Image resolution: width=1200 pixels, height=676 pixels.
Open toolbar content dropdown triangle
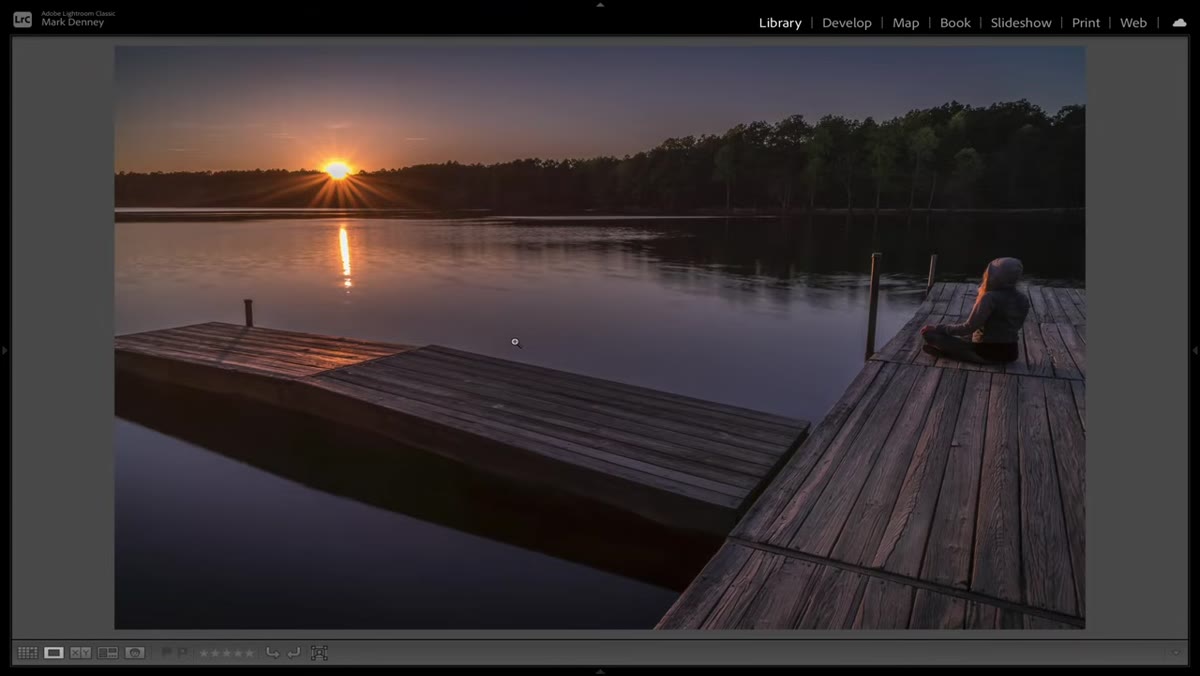coord(1176,653)
